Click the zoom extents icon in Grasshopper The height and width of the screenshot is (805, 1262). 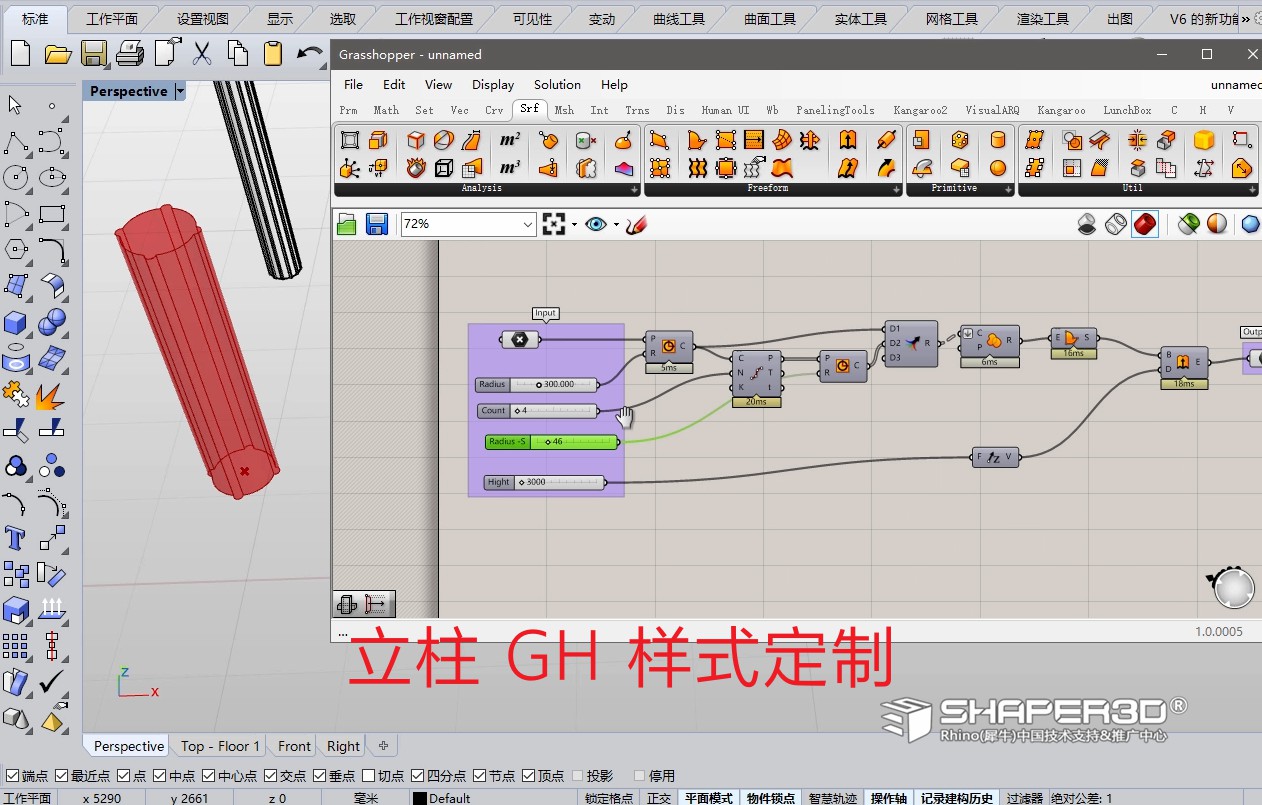pyautogui.click(x=554, y=224)
